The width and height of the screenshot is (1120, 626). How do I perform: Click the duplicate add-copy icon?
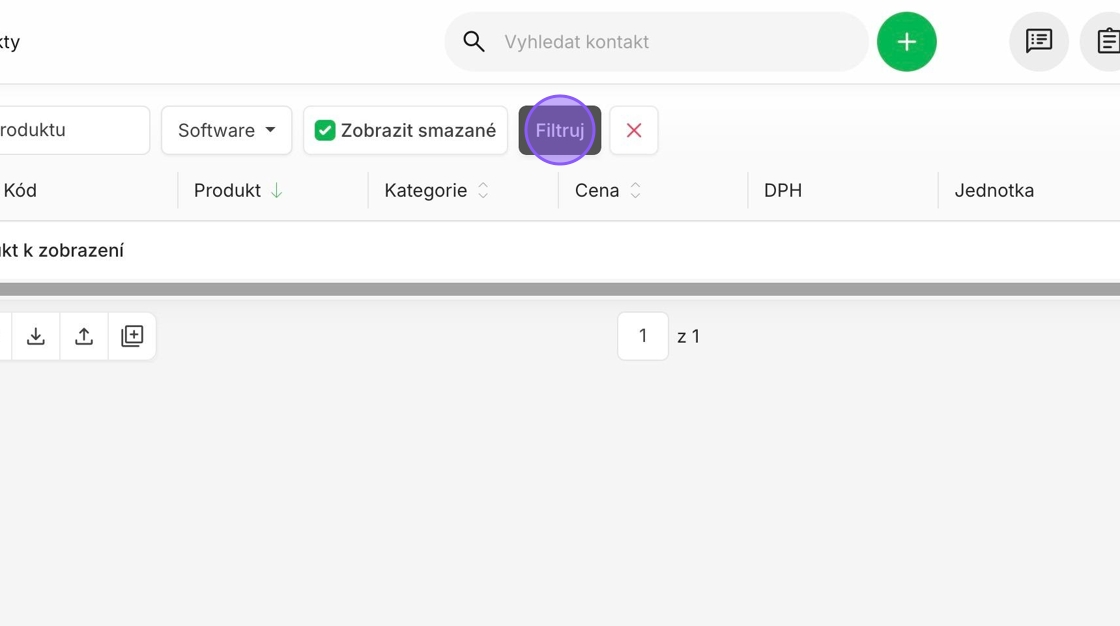132,336
